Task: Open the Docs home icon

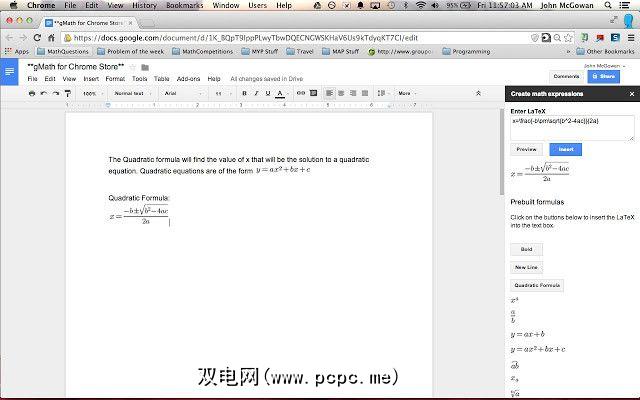Action: click(9, 72)
